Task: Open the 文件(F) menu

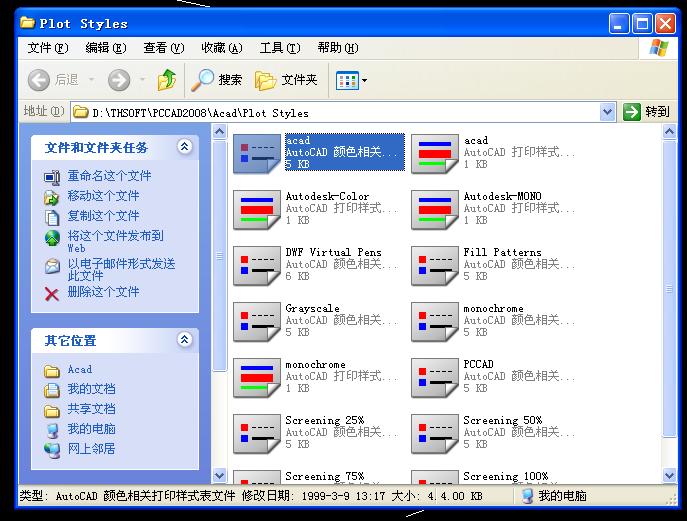Action: tap(48, 47)
